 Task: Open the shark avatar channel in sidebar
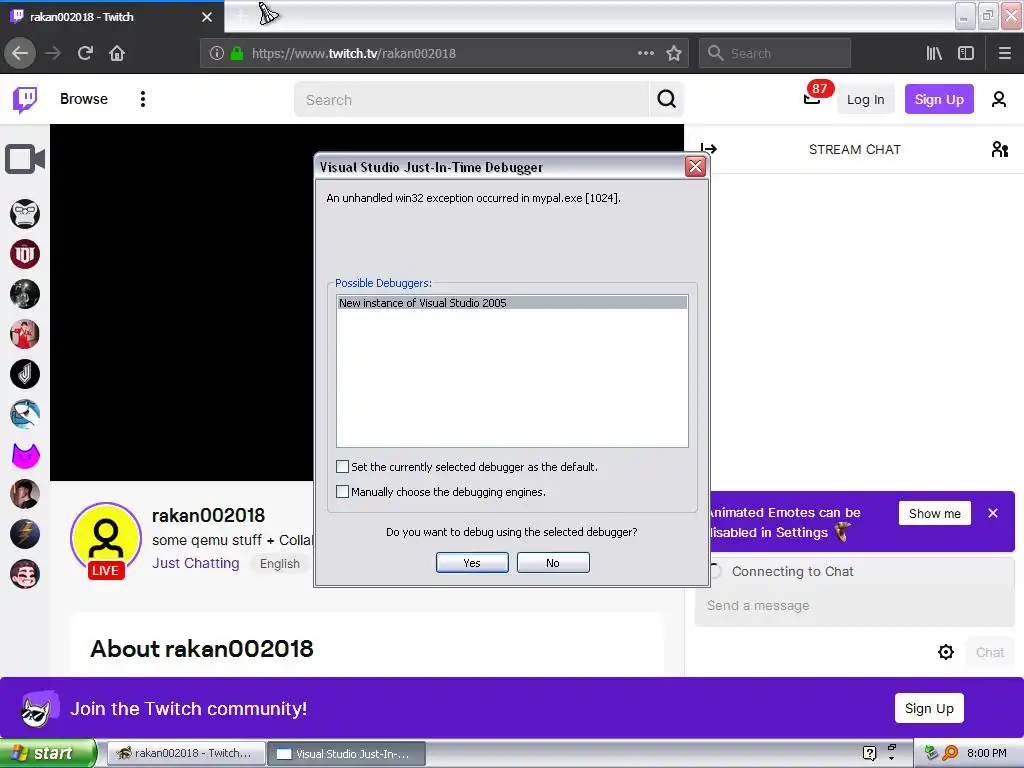[25, 414]
